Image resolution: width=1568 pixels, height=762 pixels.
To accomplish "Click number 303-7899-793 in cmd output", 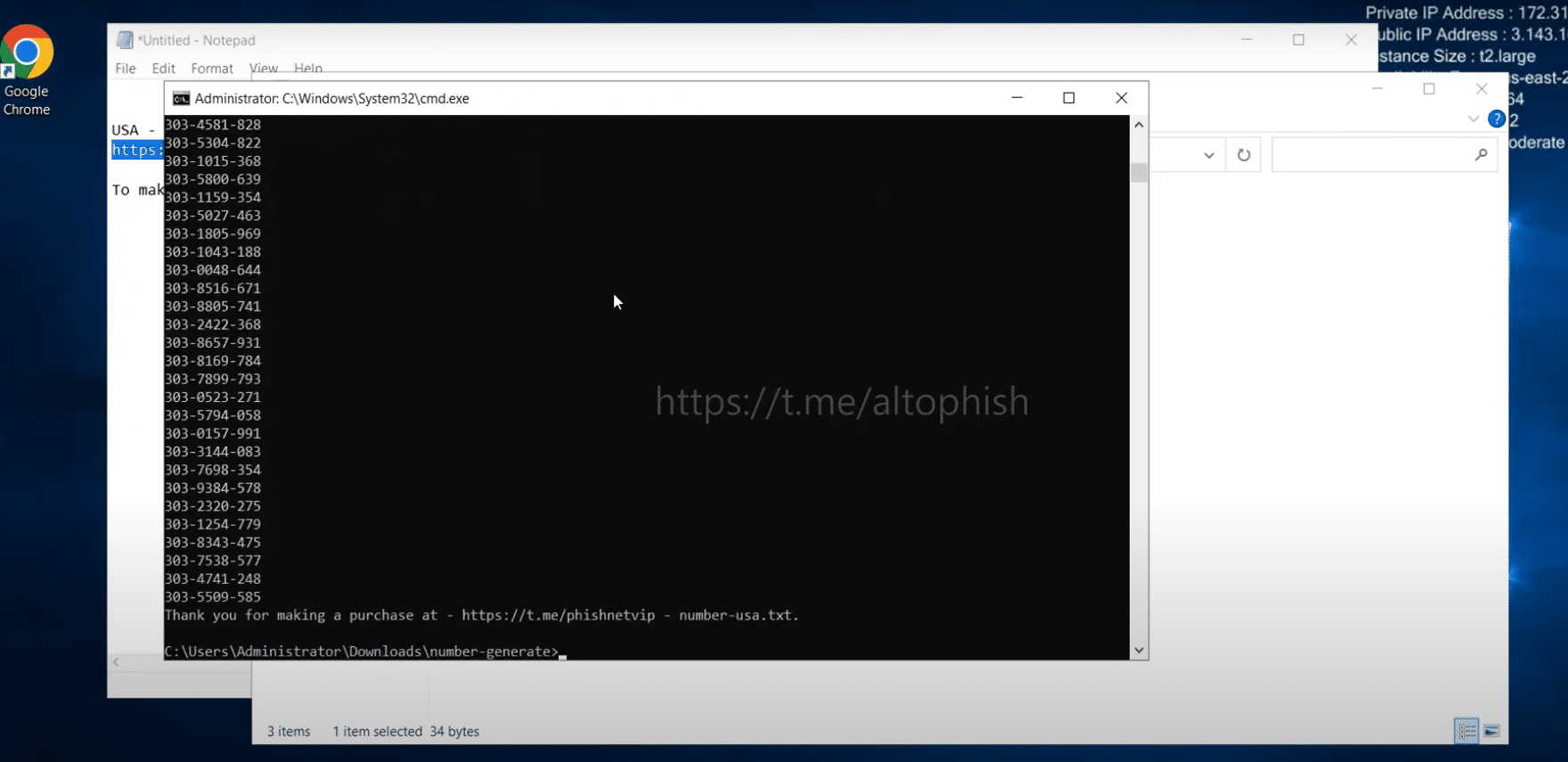I will (213, 379).
